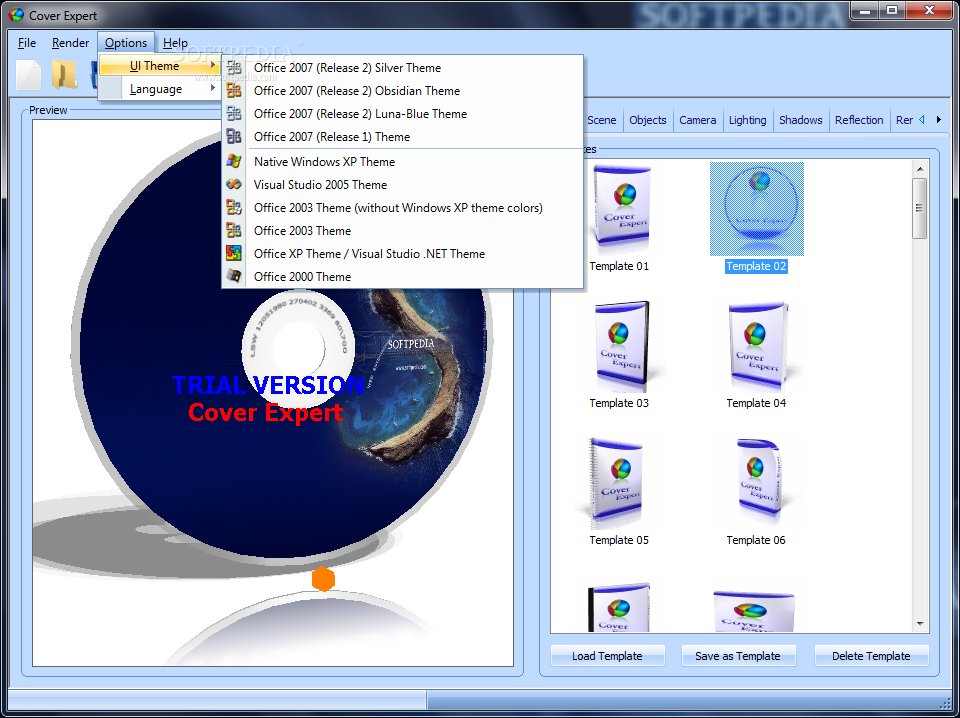This screenshot has width=960, height=718.
Task: Click the Load Template button
Action: click(607, 656)
